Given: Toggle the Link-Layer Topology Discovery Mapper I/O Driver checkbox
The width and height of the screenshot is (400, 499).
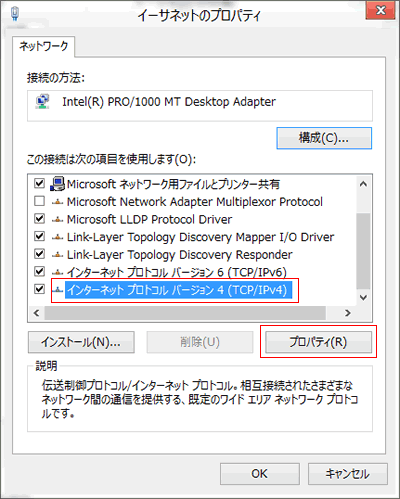Looking at the screenshot, I should [39, 236].
